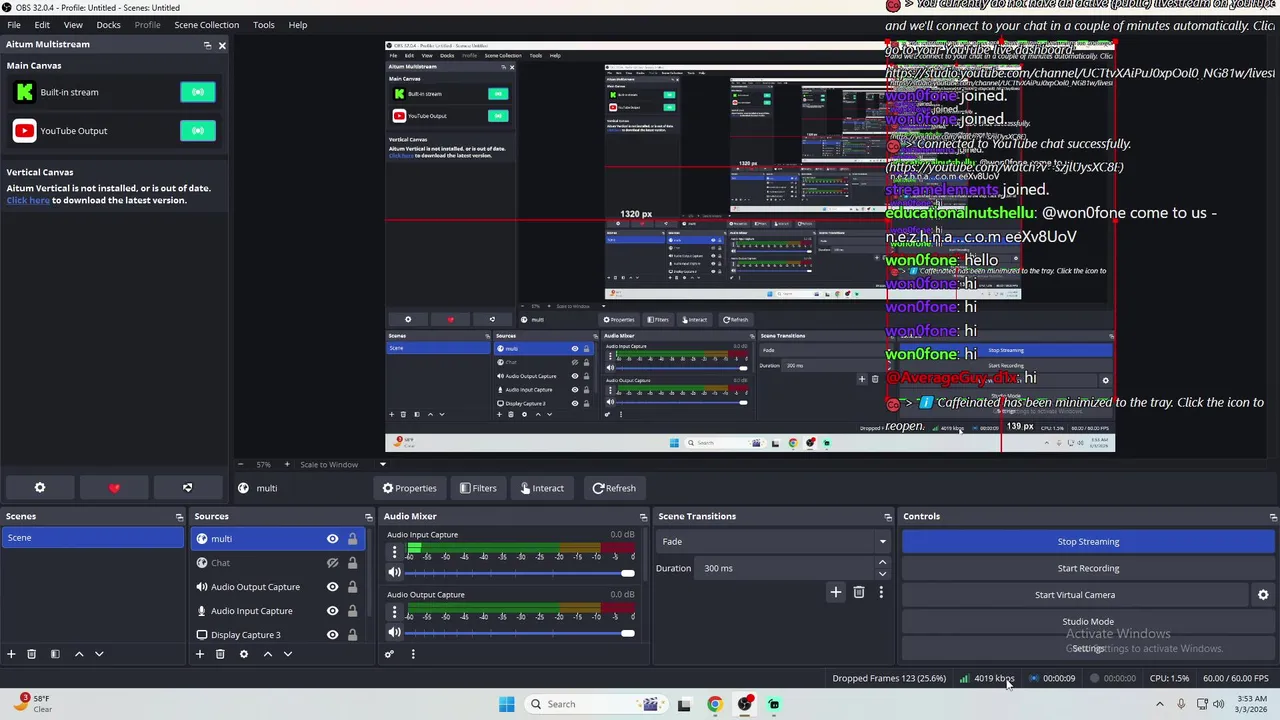Open the Edit menu
The height and width of the screenshot is (720, 1280).
pos(42,25)
